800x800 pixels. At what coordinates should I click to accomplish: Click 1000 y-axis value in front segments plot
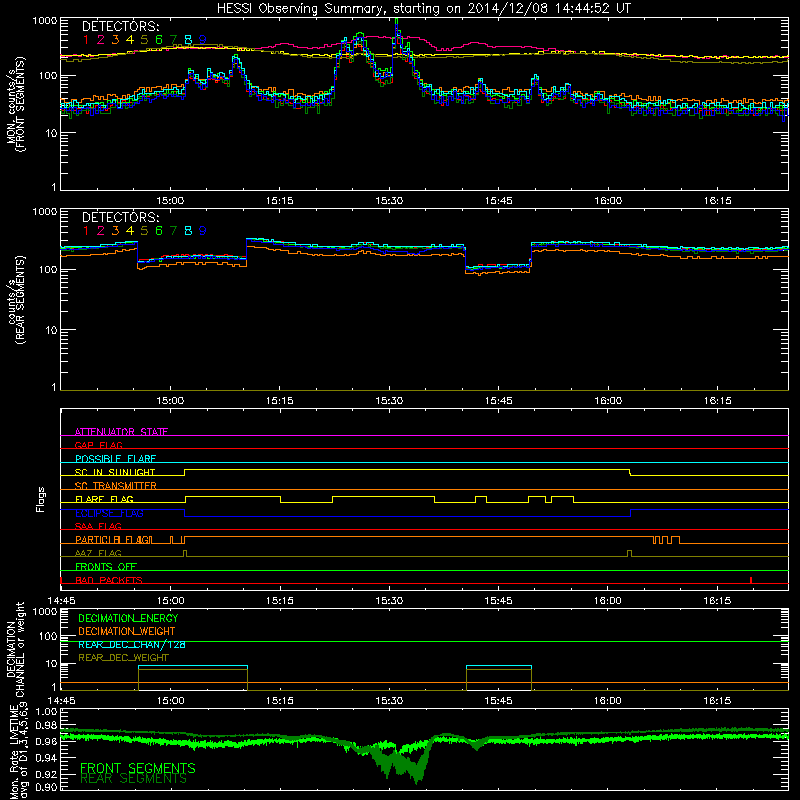[x=45, y=21]
